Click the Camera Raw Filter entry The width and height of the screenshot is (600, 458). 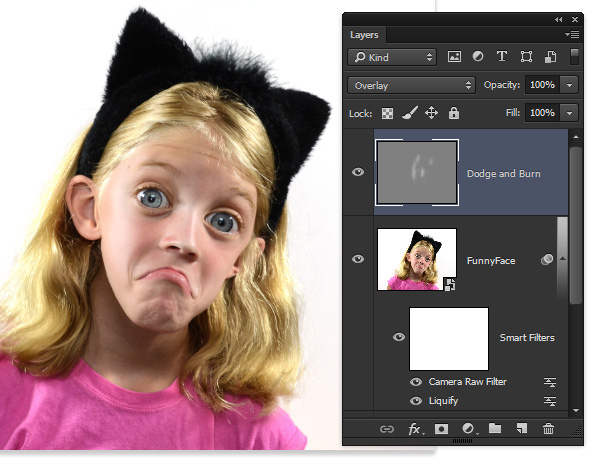click(x=468, y=382)
